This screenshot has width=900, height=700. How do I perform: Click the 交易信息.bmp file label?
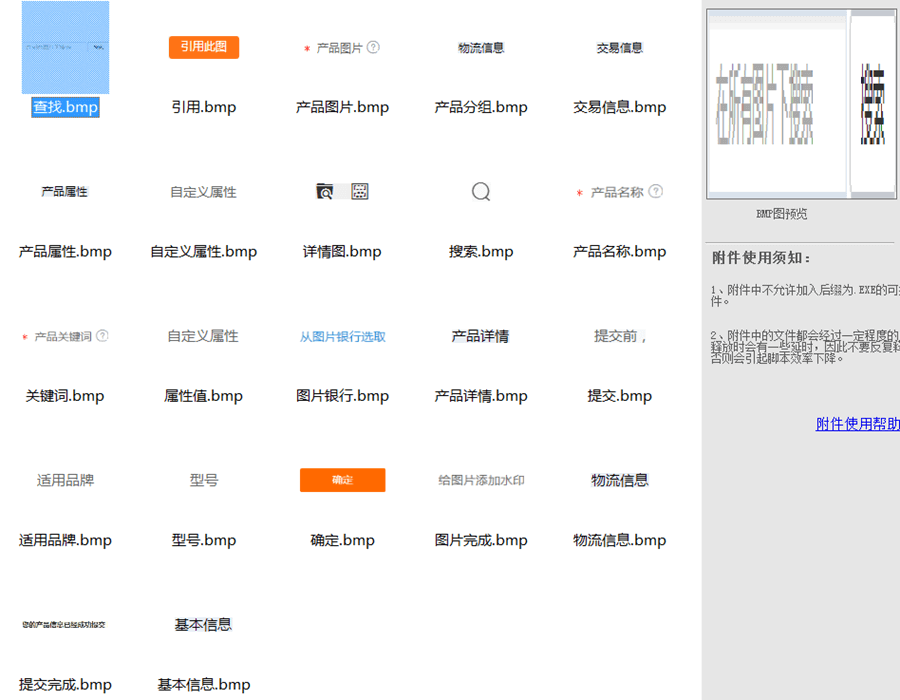click(619, 107)
